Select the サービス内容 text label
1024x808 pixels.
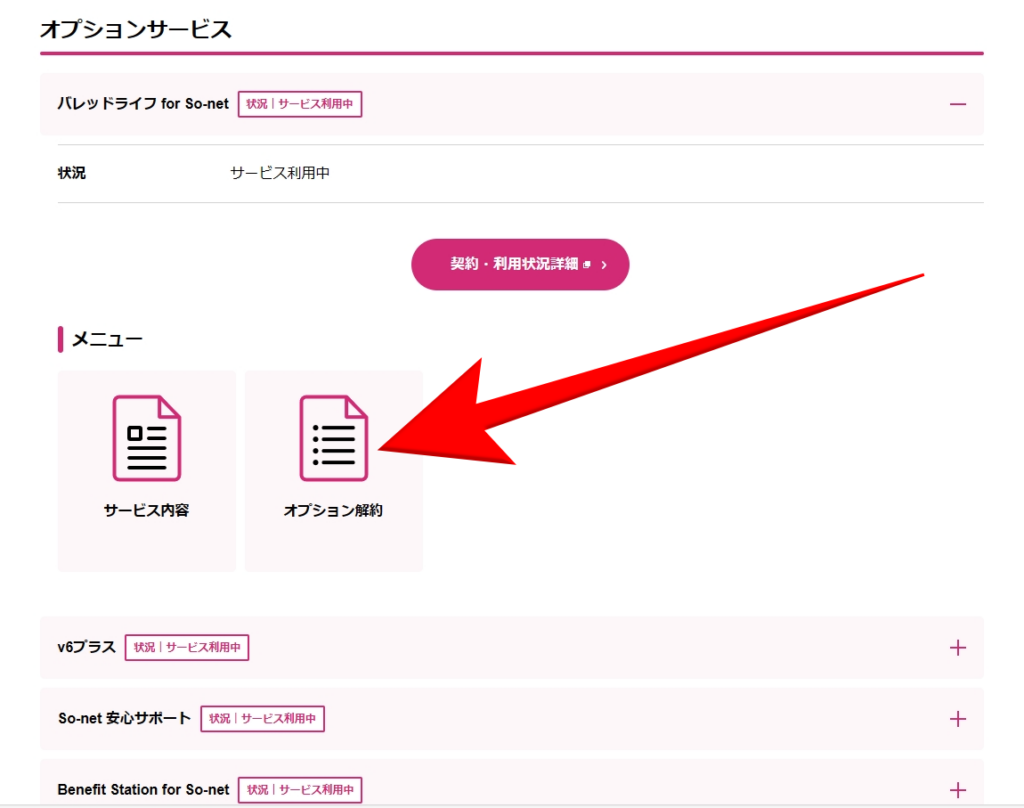tap(146, 511)
